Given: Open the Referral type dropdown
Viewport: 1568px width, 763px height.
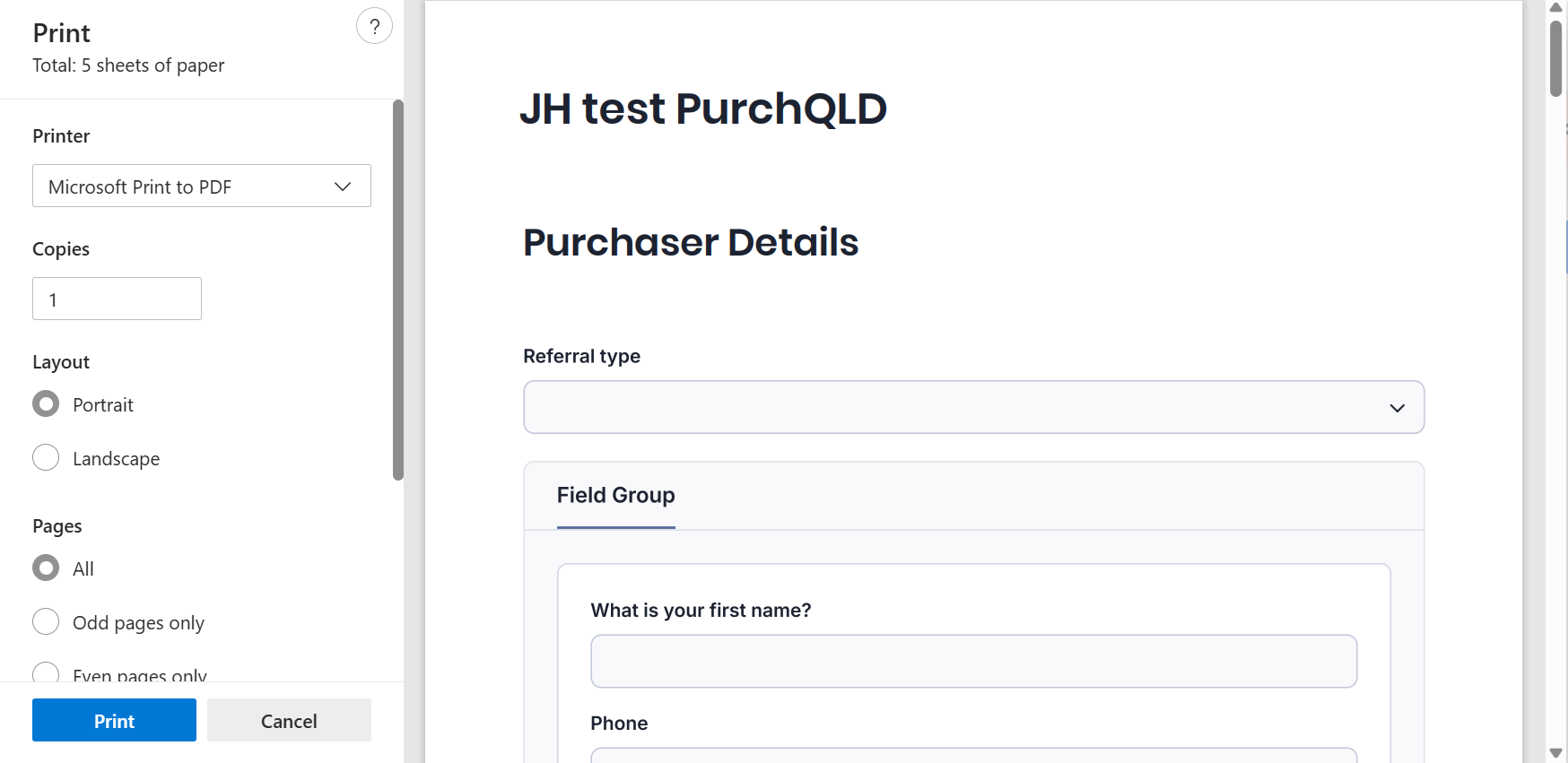Looking at the screenshot, I should click(x=973, y=407).
